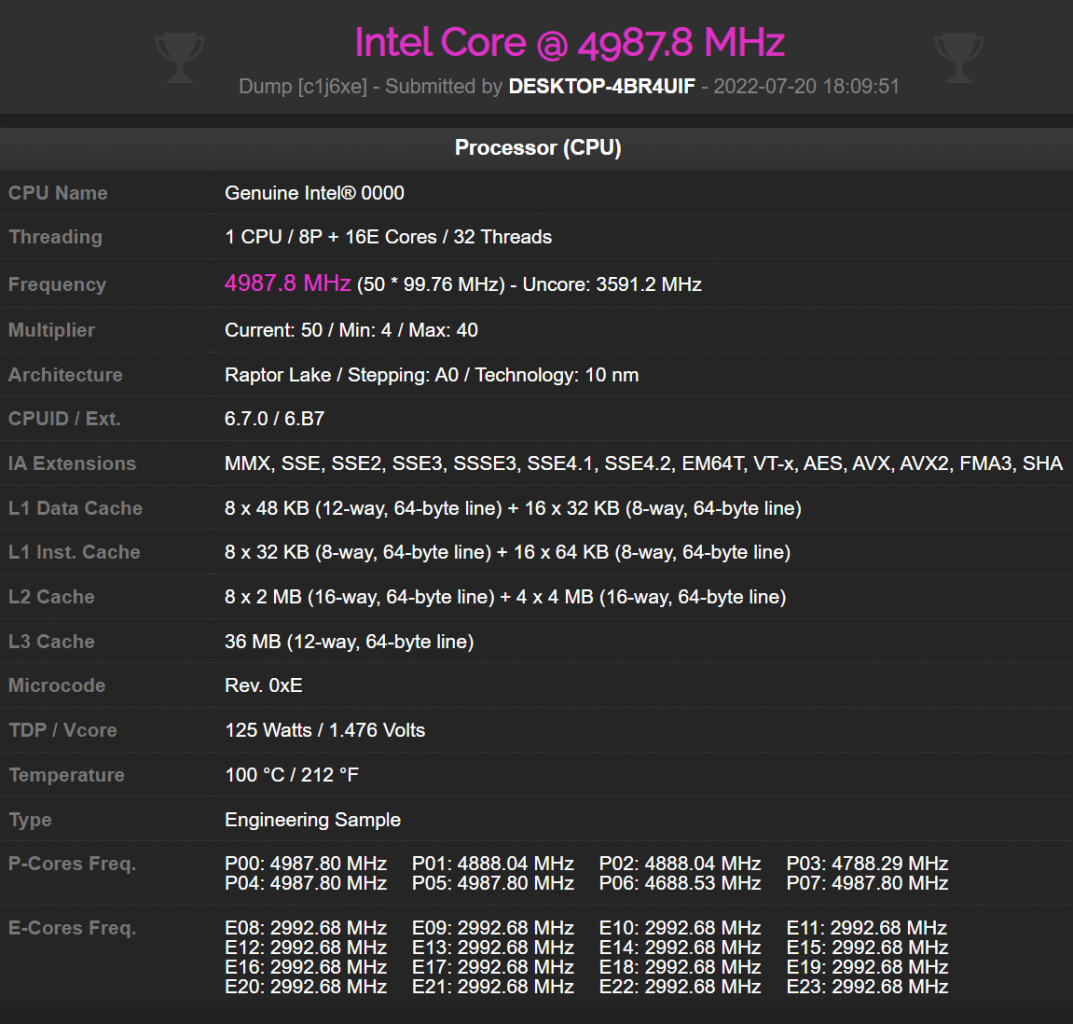
Task: Select the E08: 2992.68 MHz entry
Action: click(305, 927)
